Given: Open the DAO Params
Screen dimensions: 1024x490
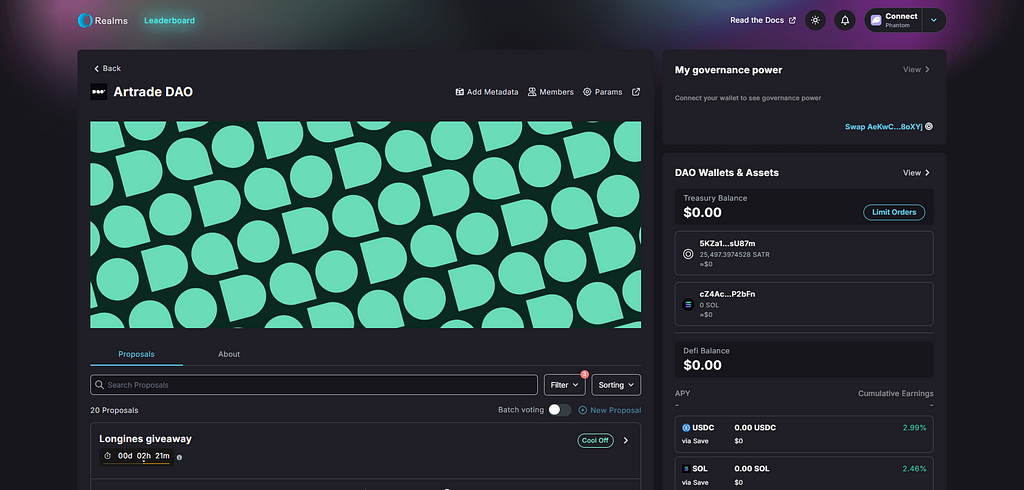Looking at the screenshot, I should (603, 92).
